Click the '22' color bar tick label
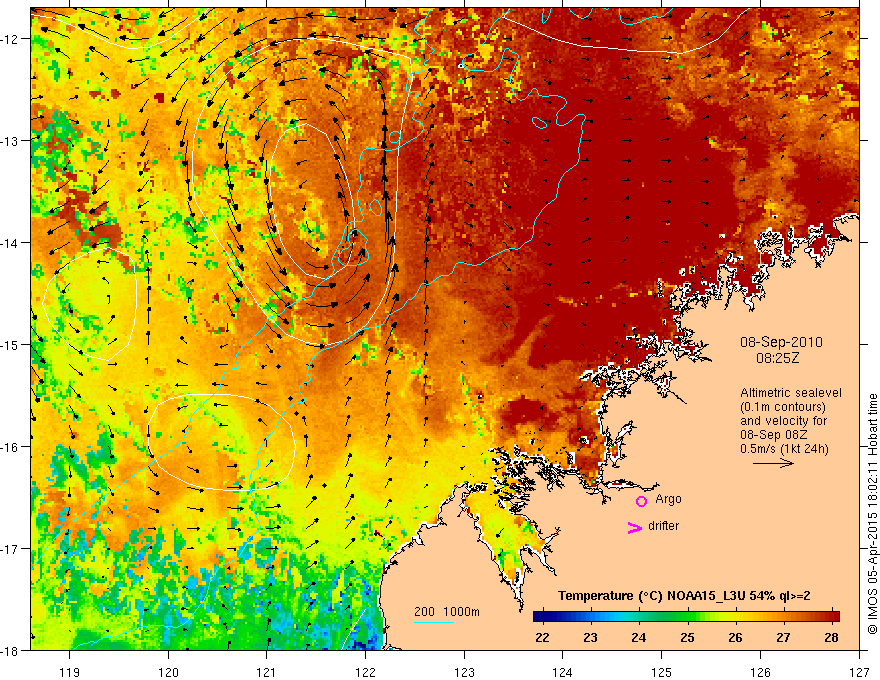The image size is (880, 680). tap(542, 637)
